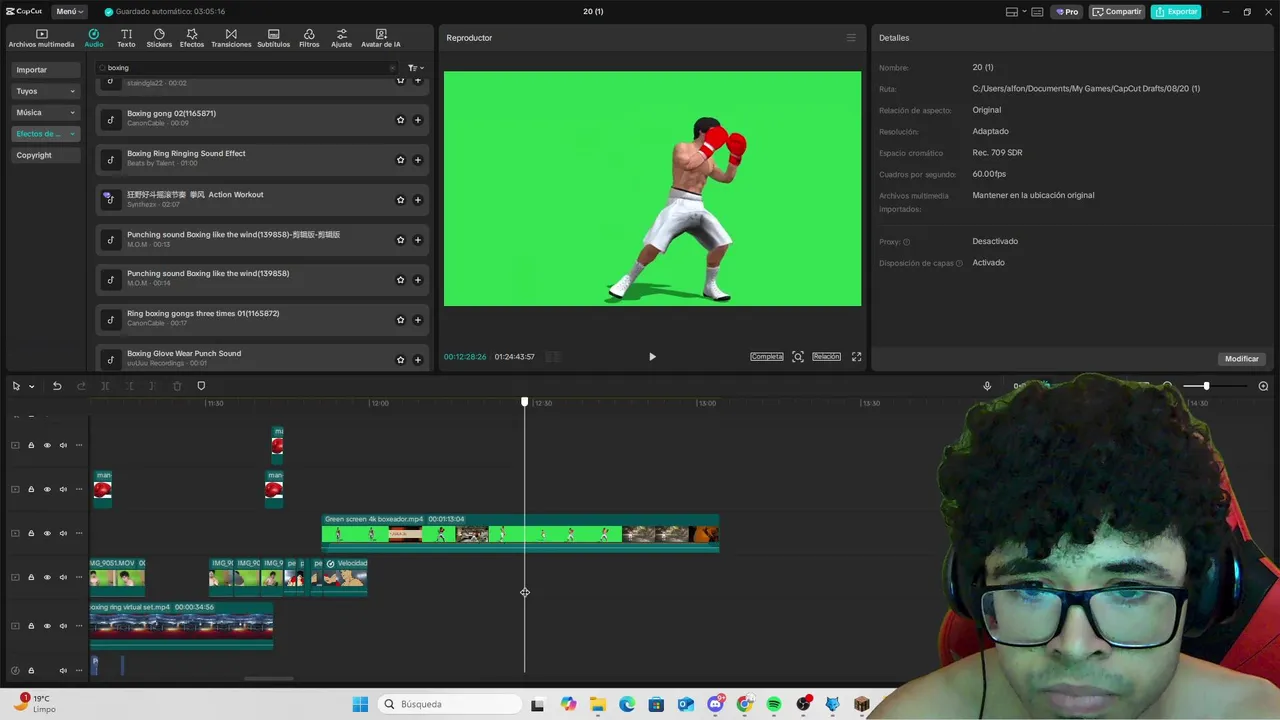Add Boxing Ring Ringing Sound Effect to timeline
The width and height of the screenshot is (1280, 720).
point(418,160)
